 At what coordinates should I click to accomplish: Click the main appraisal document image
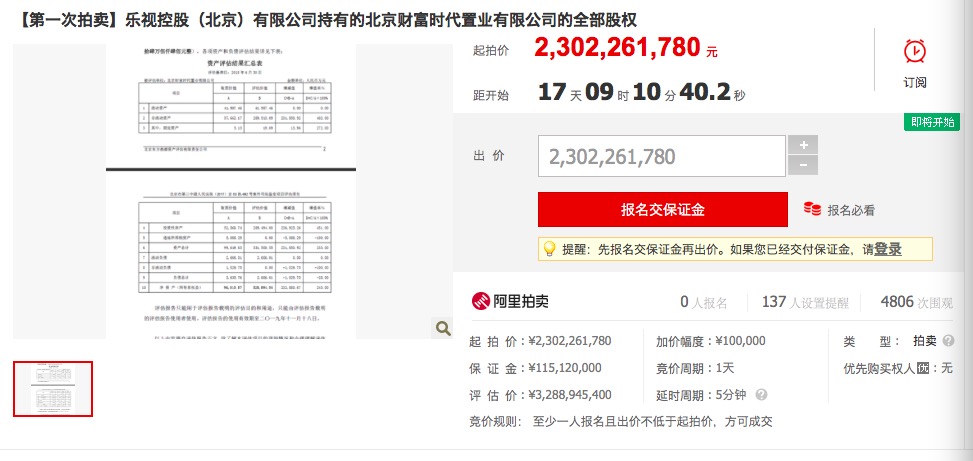tap(231, 191)
